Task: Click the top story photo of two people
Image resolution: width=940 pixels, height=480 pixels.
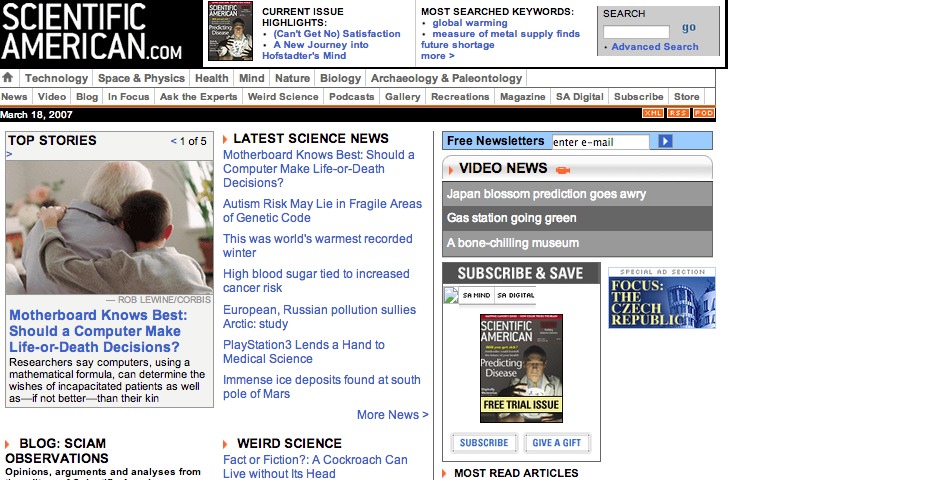Action: pyautogui.click(x=109, y=228)
